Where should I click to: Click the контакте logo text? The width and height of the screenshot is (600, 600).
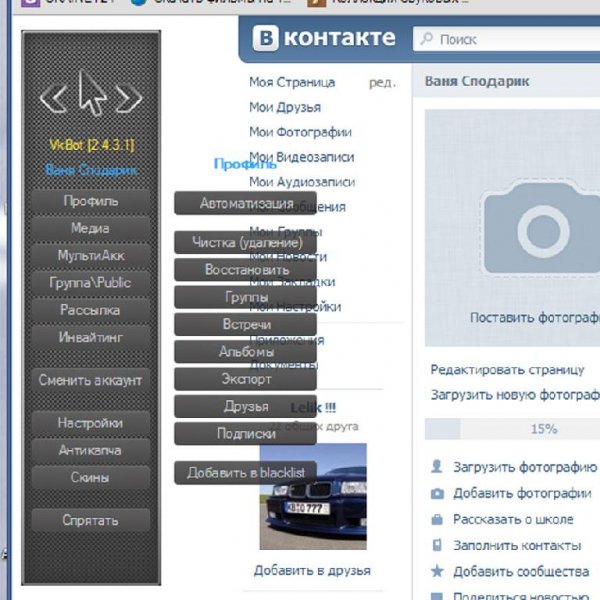(x=339, y=38)
